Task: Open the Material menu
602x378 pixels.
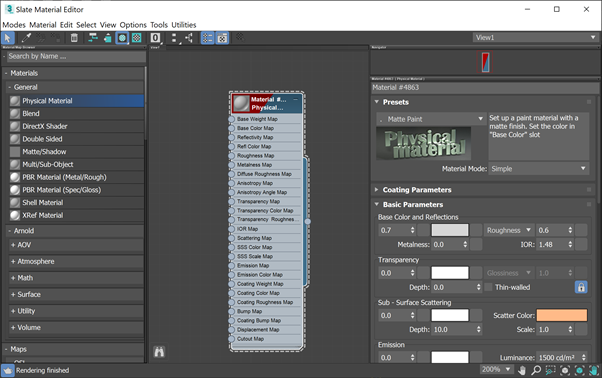Action: pos(43,25)
